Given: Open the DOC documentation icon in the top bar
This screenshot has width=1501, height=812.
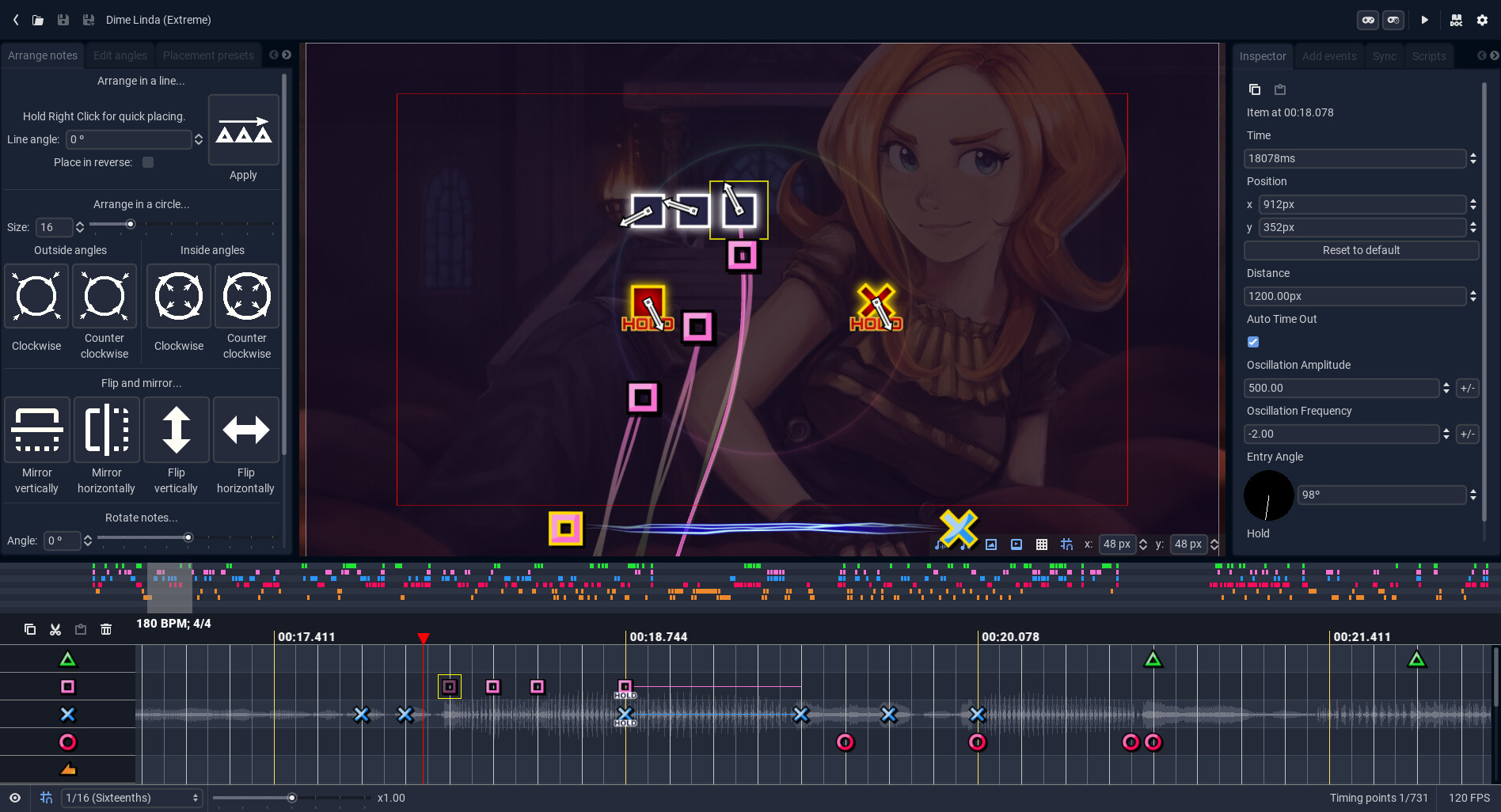Looking at the screenshot, I should coord(1456,20).
